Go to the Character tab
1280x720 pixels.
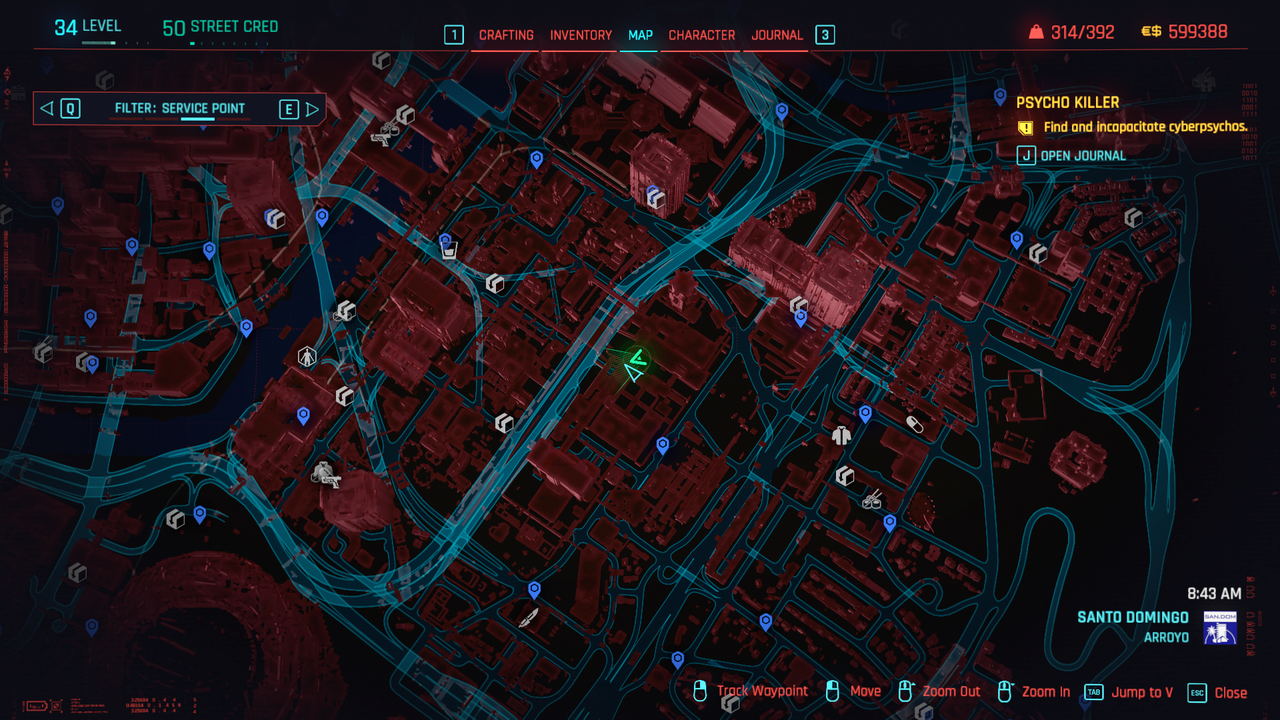tap(701, 35)
